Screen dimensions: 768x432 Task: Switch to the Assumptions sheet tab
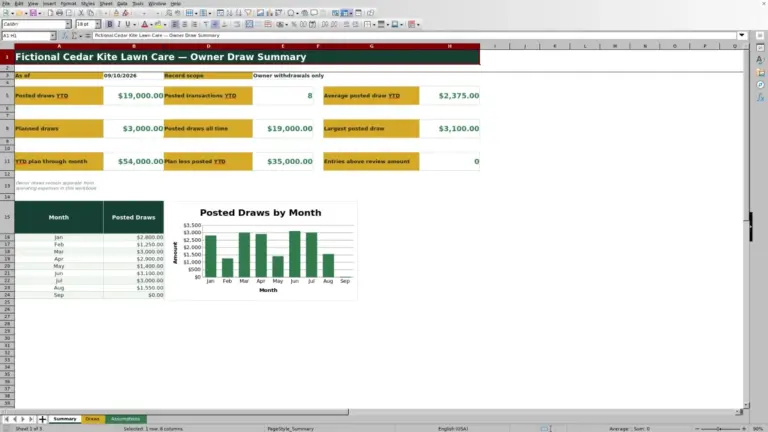click(125, 419)
